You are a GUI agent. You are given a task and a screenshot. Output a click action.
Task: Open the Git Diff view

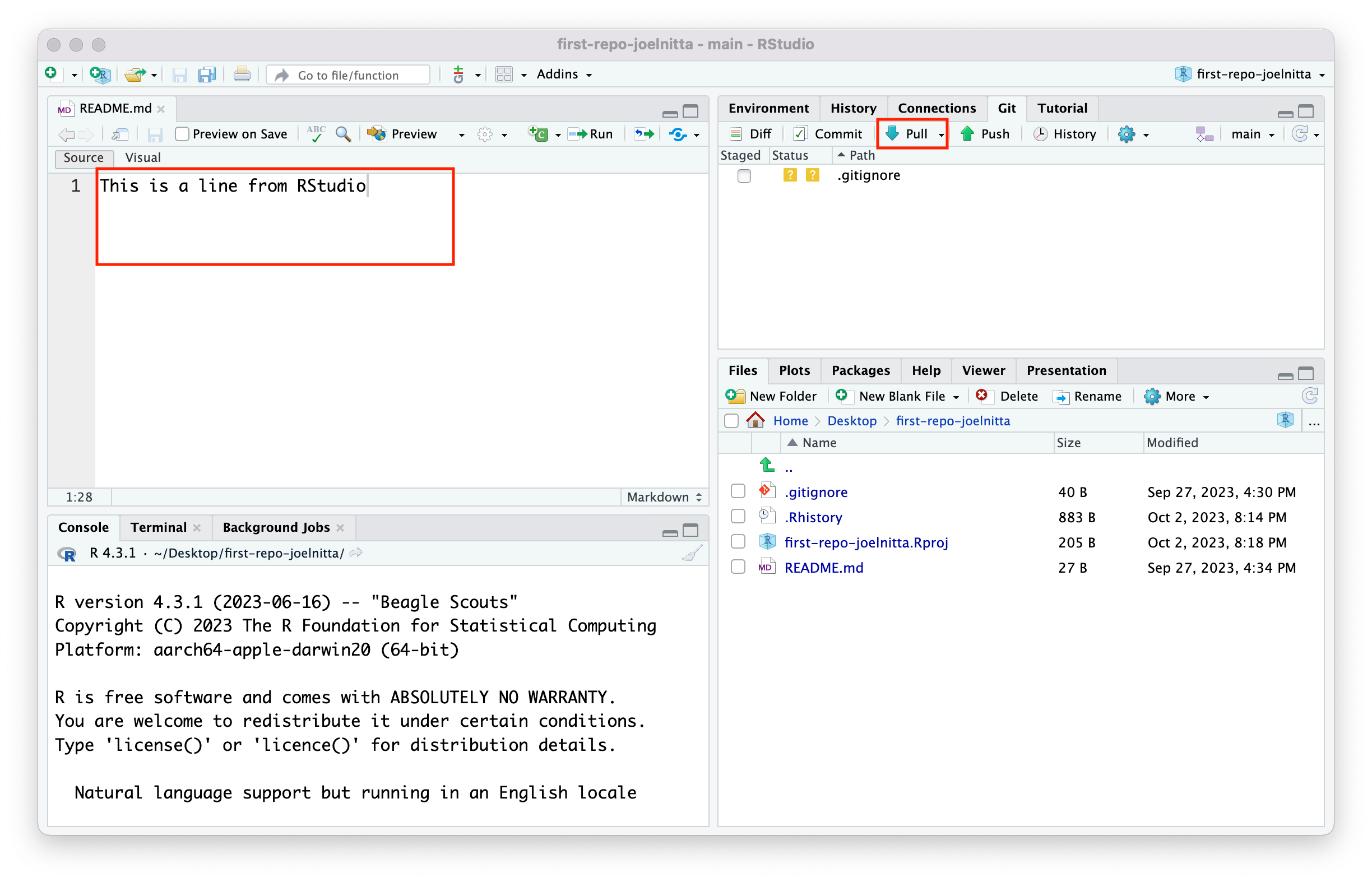[x=750, y=134]
